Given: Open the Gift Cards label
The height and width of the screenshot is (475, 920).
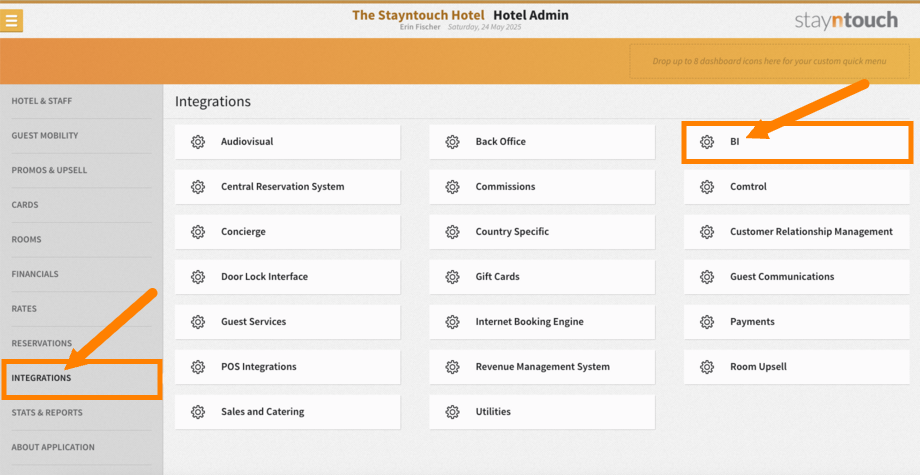Looking at the screenshot, I should [x=498, y=276].
